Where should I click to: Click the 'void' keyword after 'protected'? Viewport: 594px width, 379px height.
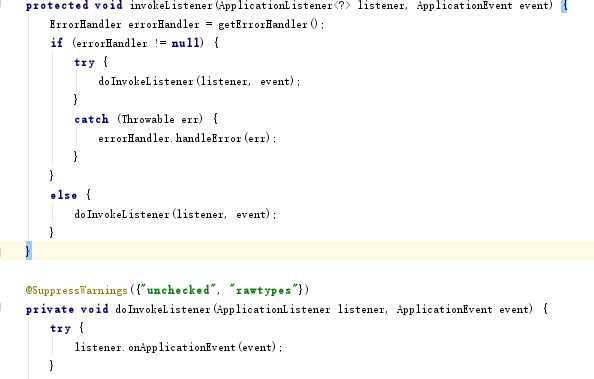click(108, 5)
